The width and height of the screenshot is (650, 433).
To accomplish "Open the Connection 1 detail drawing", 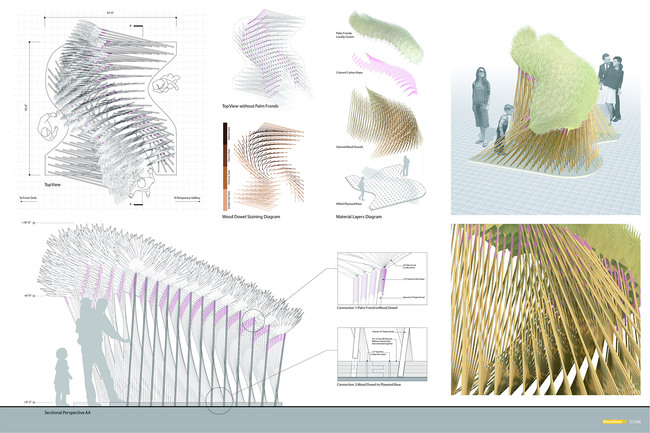I will tap(382, 278).
